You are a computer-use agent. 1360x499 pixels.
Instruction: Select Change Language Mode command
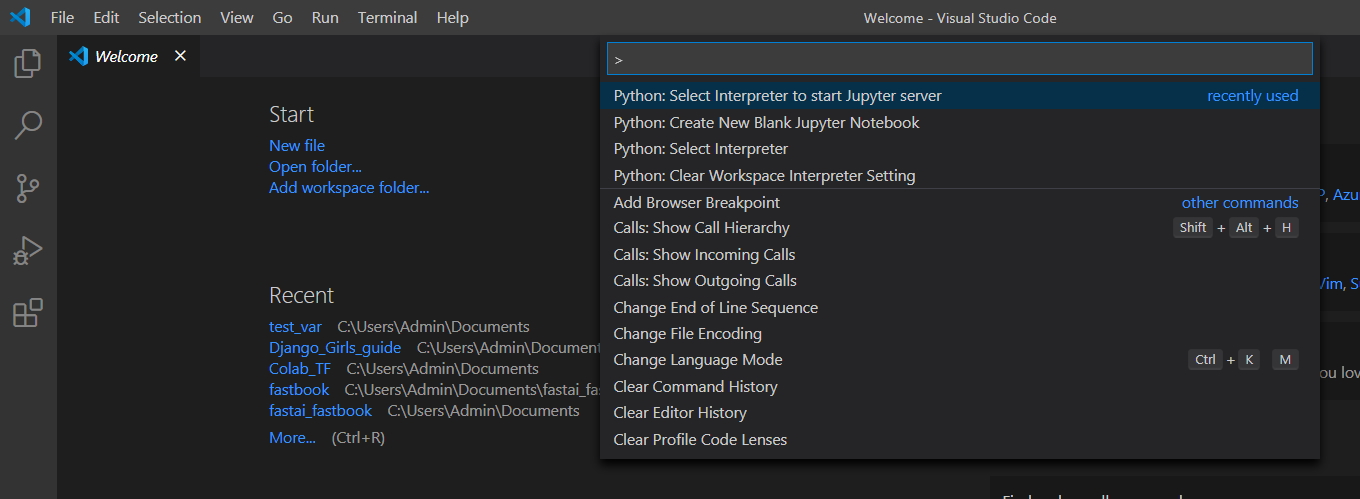coord(698,360)
